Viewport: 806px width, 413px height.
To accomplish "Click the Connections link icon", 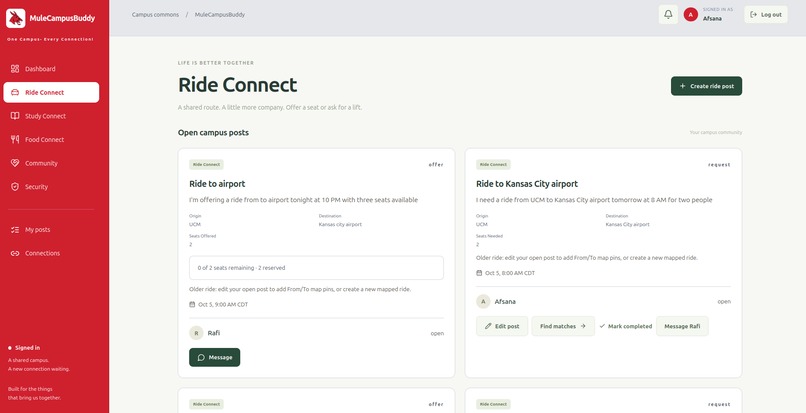I will (15, 253).
